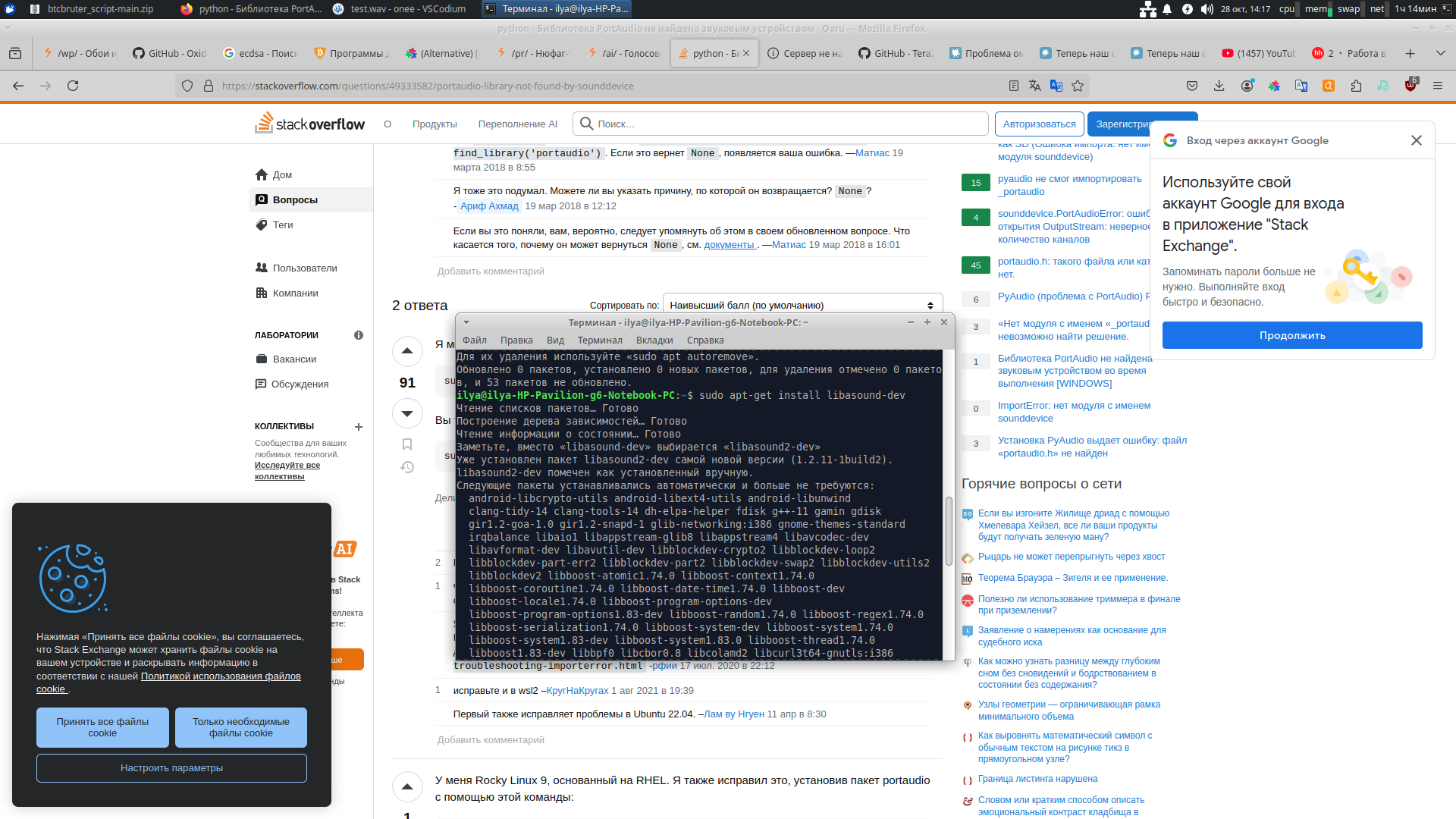This screenshot has height=819, width=1456.
Task: Open user link Ариф Ахмад
Action: pyautogui.click(x=489, y=206)
